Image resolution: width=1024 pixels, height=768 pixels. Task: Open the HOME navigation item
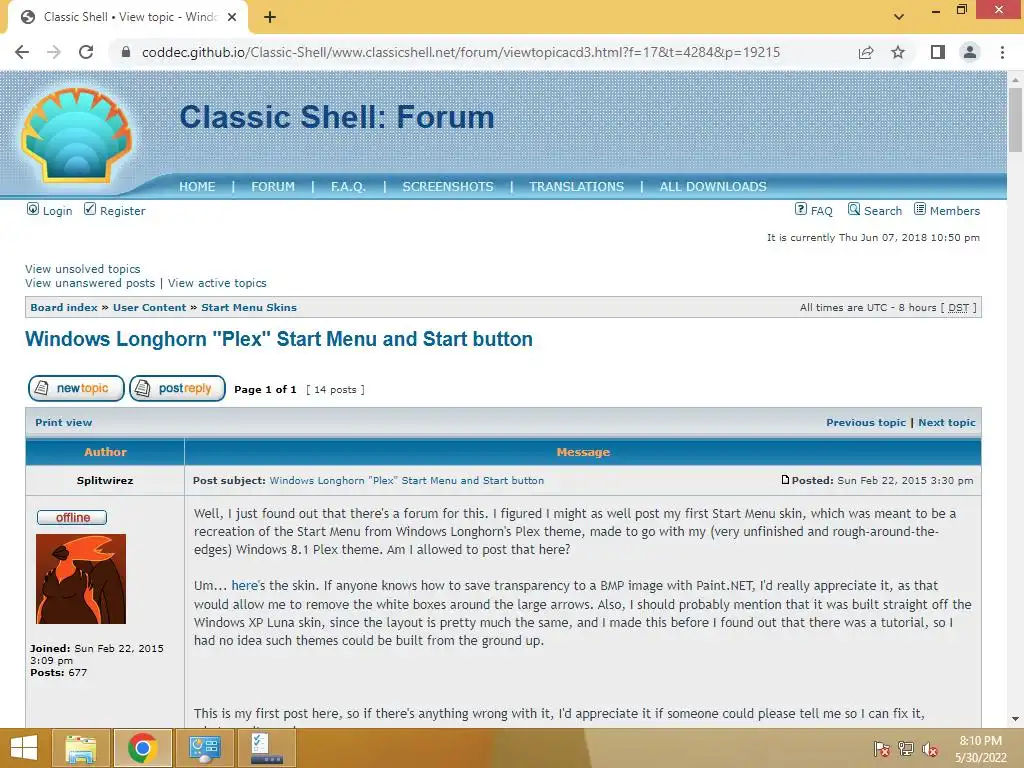(x=197, y=187)
